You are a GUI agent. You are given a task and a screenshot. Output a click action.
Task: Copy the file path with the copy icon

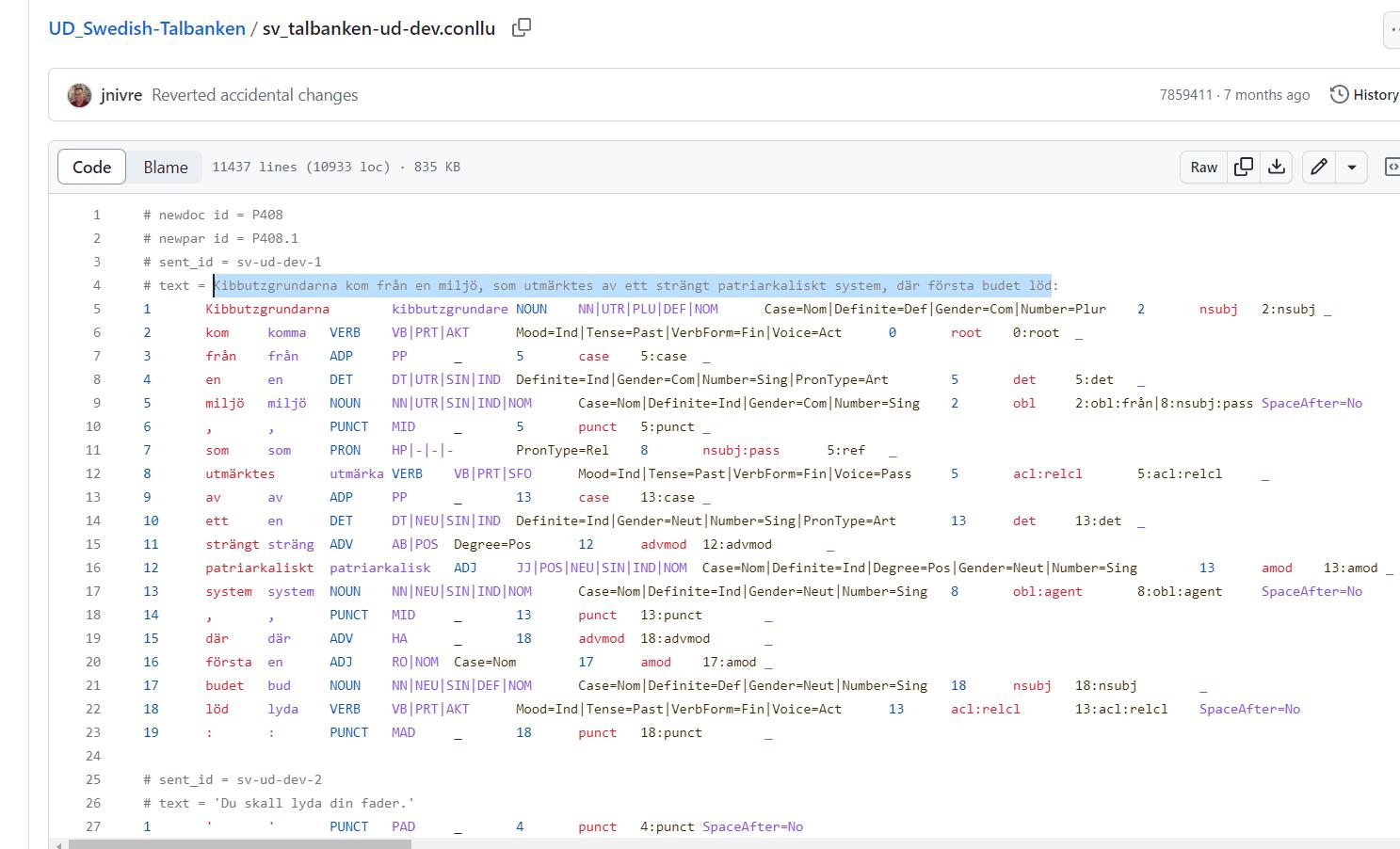pyautogui.click(x=521, y=28)
